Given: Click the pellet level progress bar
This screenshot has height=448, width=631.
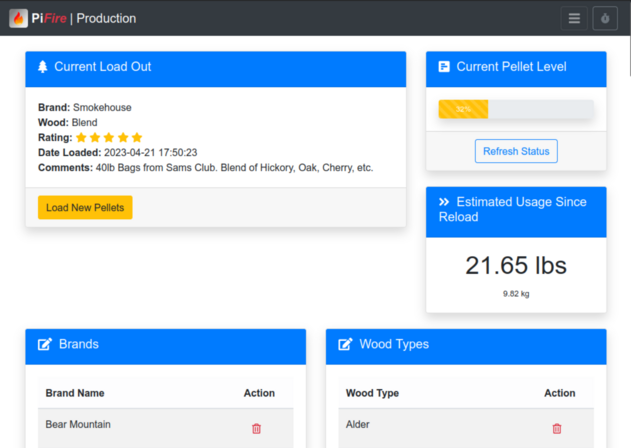Looking at the screenshot, I should tap(515, 109).
